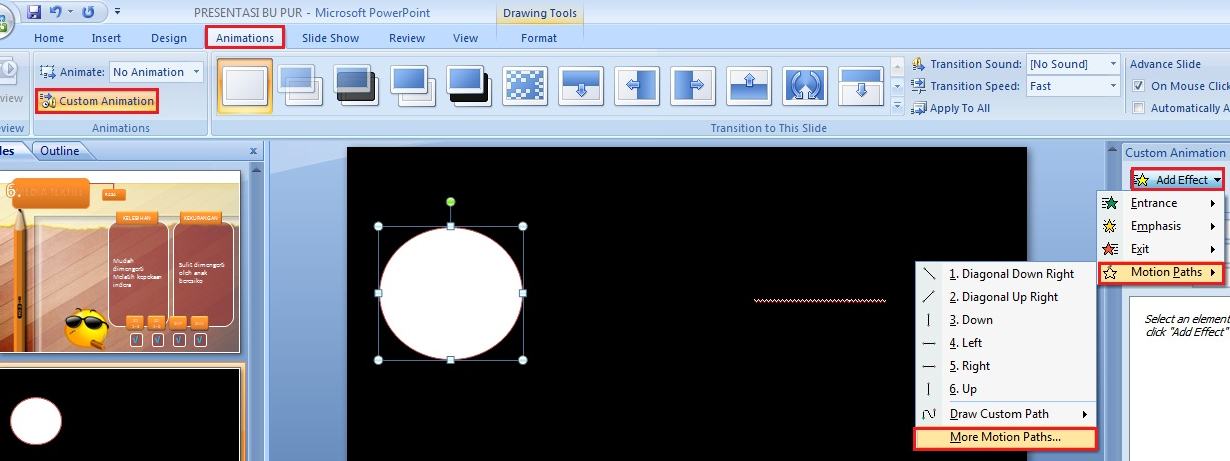This screenshot has height=461, width=1230.
Task: Switch to the Slide Show ribbon tab
Action: [330, 38]
